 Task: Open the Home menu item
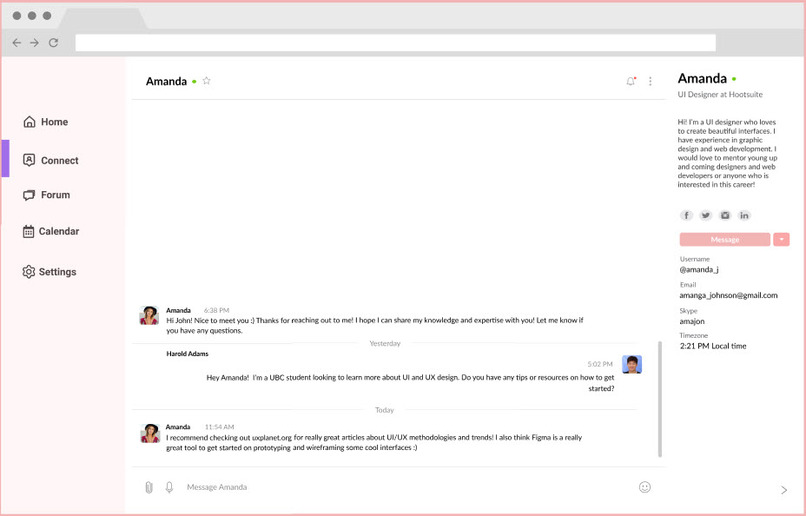[46, 122]
